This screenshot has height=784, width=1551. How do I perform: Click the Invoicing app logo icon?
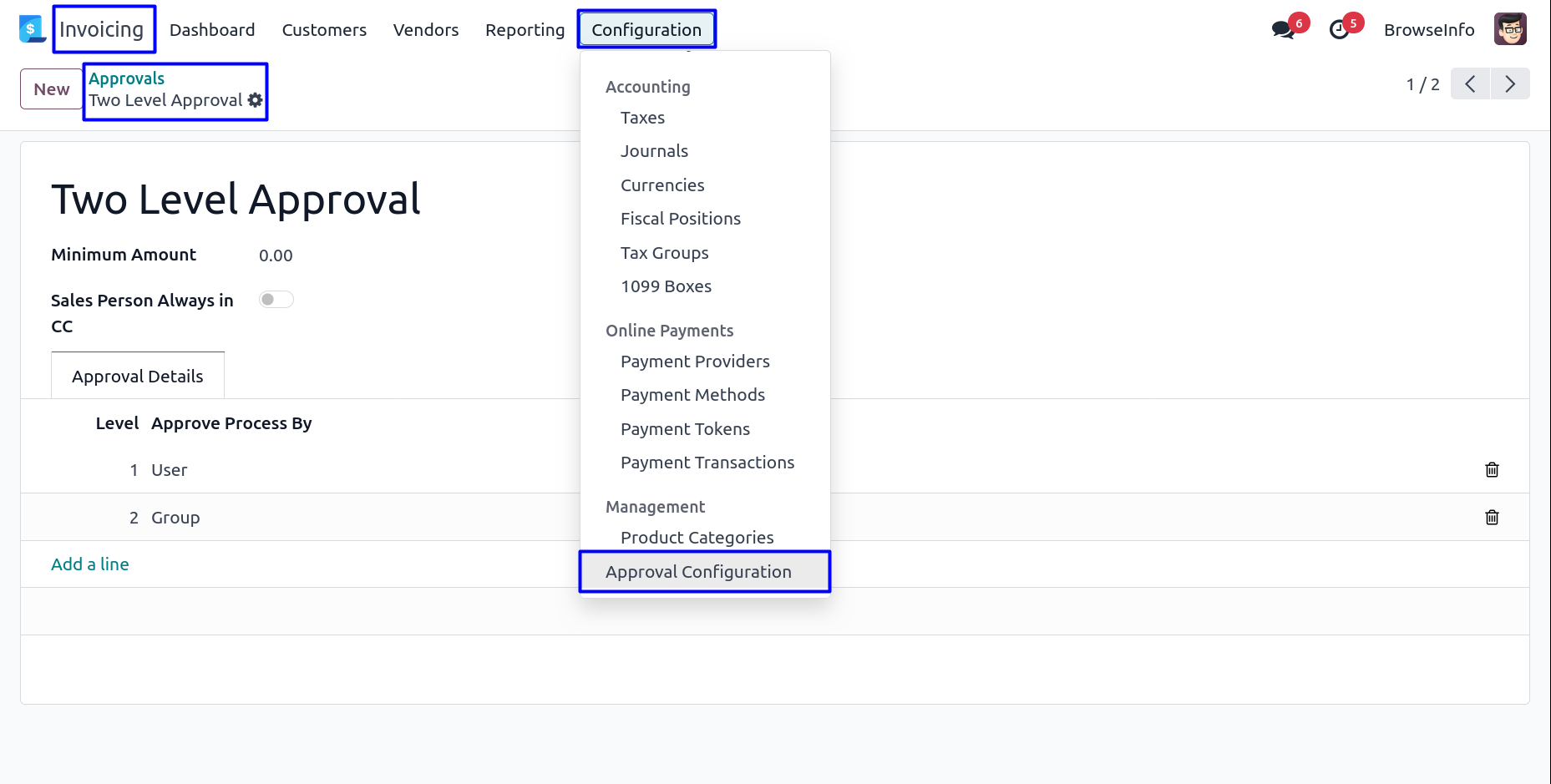[32, 29]
